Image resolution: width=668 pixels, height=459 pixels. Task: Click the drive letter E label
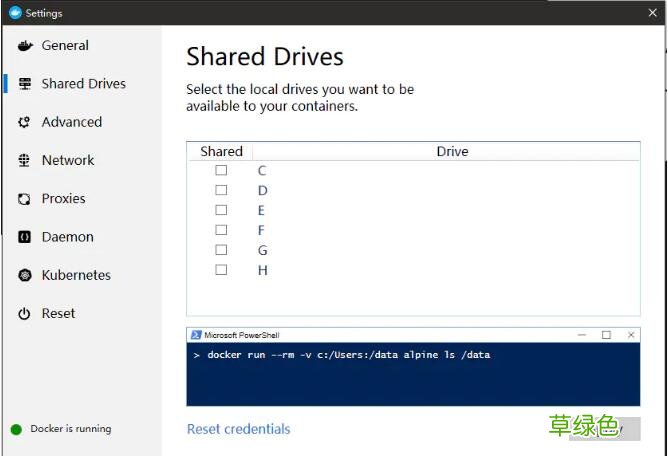pos(261,211)
